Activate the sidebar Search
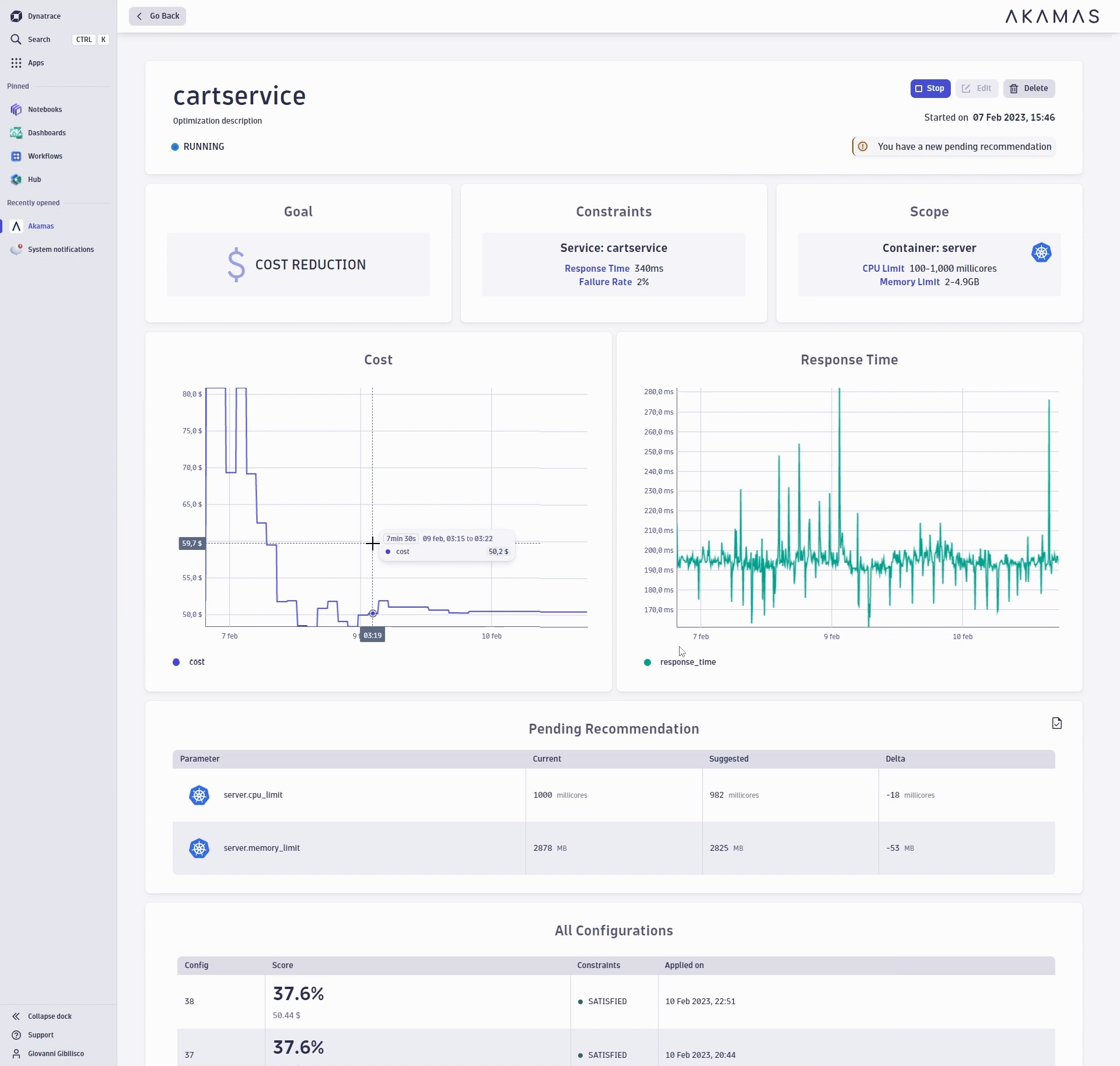The height and width of the screenshot is (1066, 1120). coord(38,39)
